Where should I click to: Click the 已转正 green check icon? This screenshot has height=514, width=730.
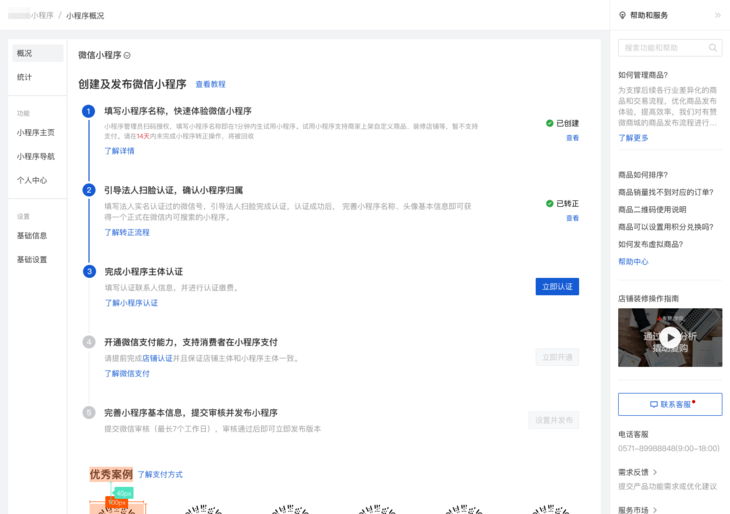tap(549, 203)
